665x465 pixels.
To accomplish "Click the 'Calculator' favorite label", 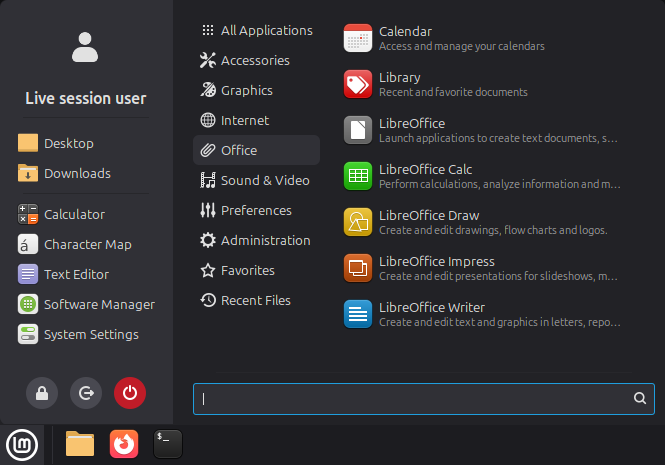I will click(74, 214).
